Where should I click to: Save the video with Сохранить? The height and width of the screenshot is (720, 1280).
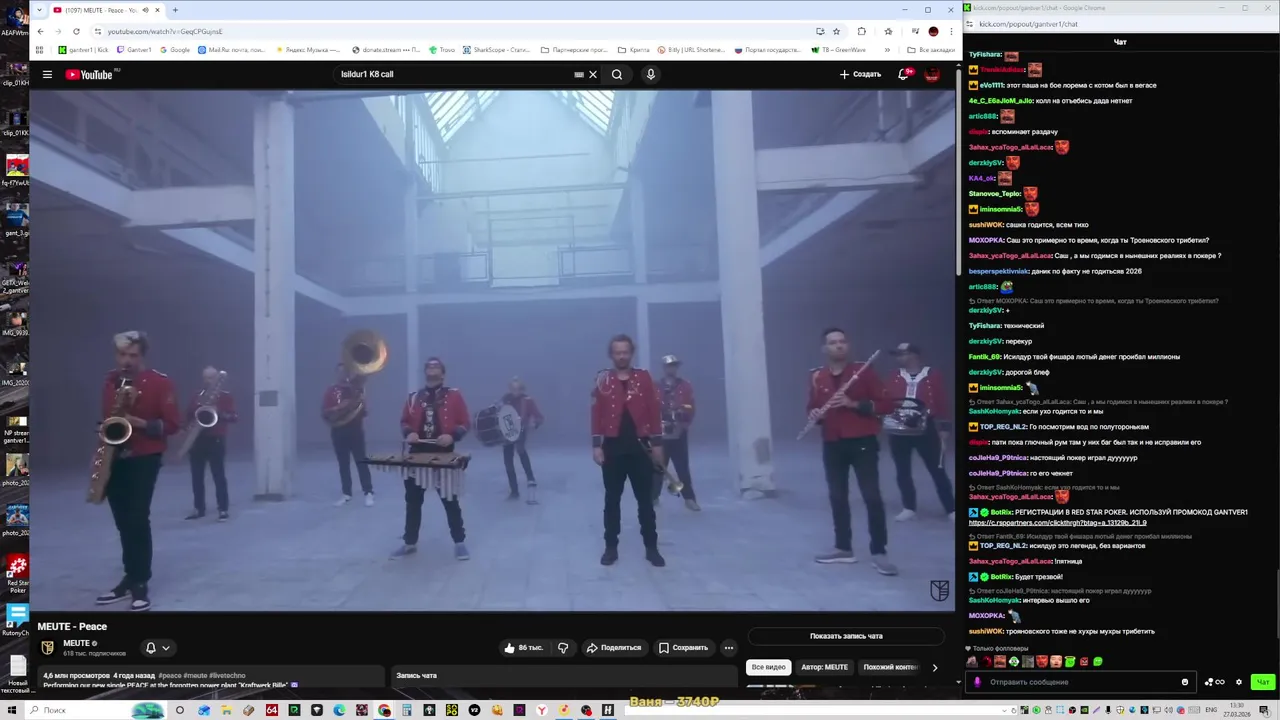point(683,648)
